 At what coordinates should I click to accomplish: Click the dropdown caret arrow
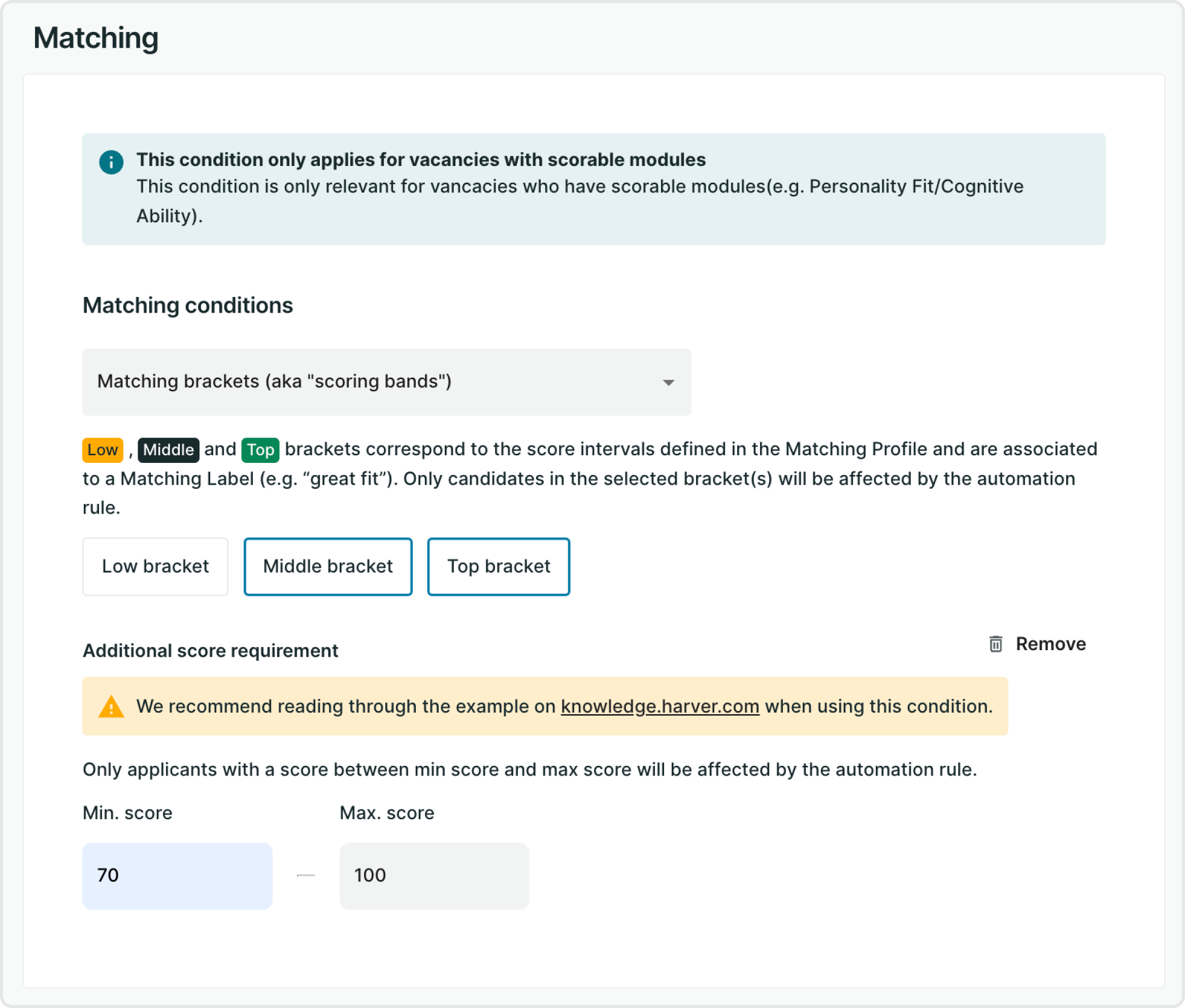(x=668, y=382)
